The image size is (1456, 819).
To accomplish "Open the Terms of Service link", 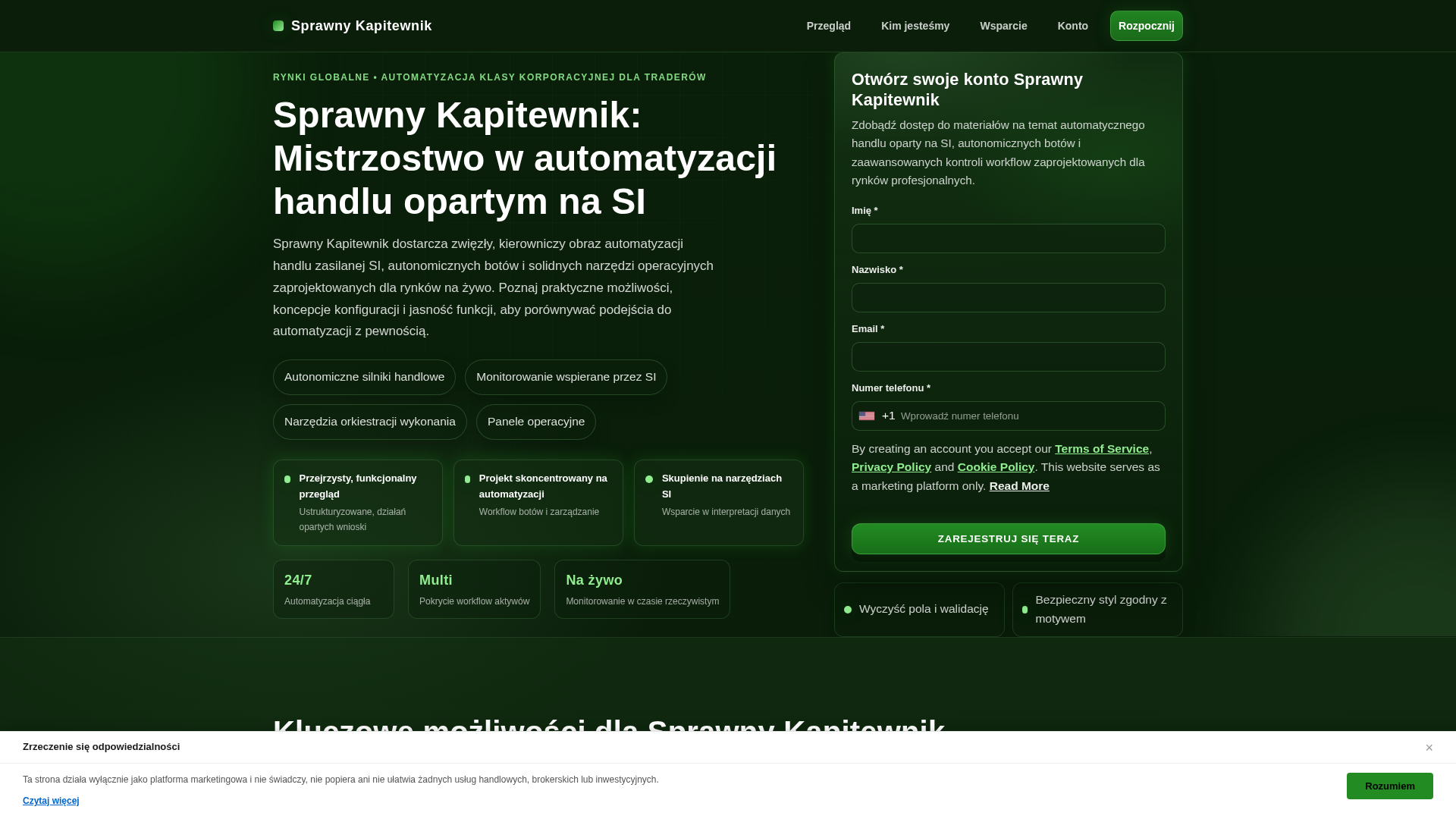I will click(x=1101, y=449).
